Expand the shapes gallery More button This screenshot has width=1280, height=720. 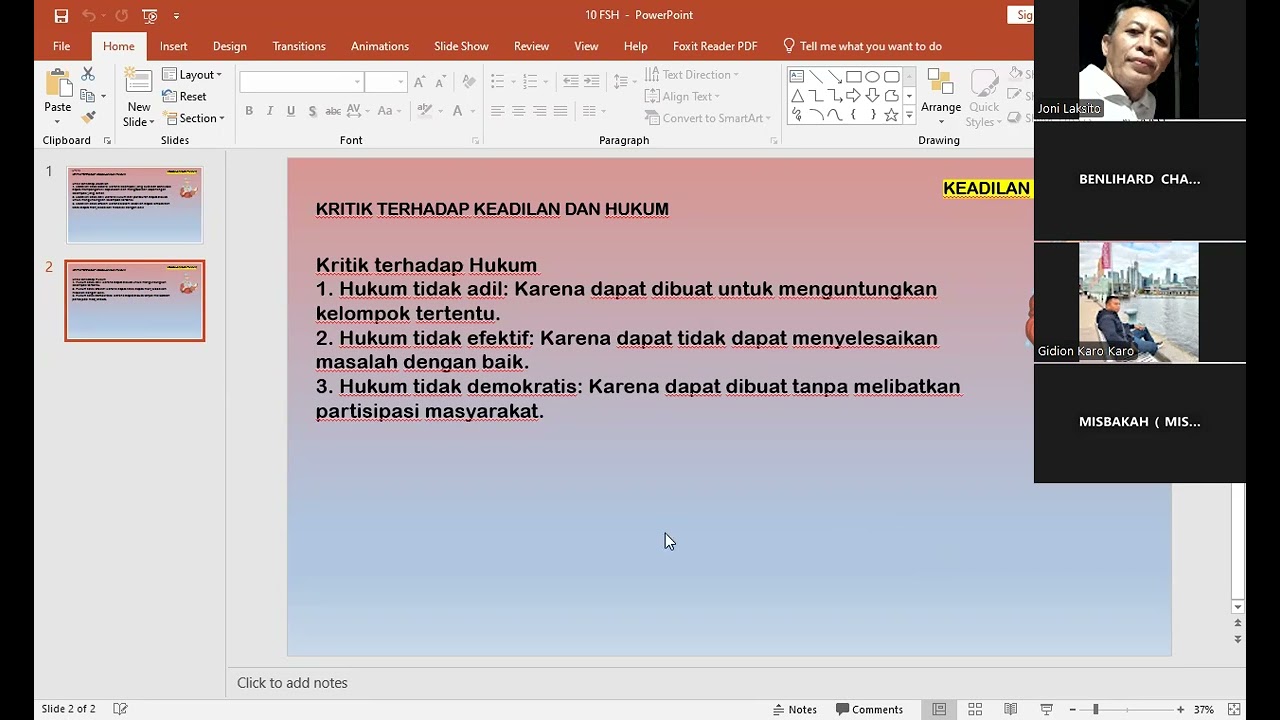click(x=909, y=116)
